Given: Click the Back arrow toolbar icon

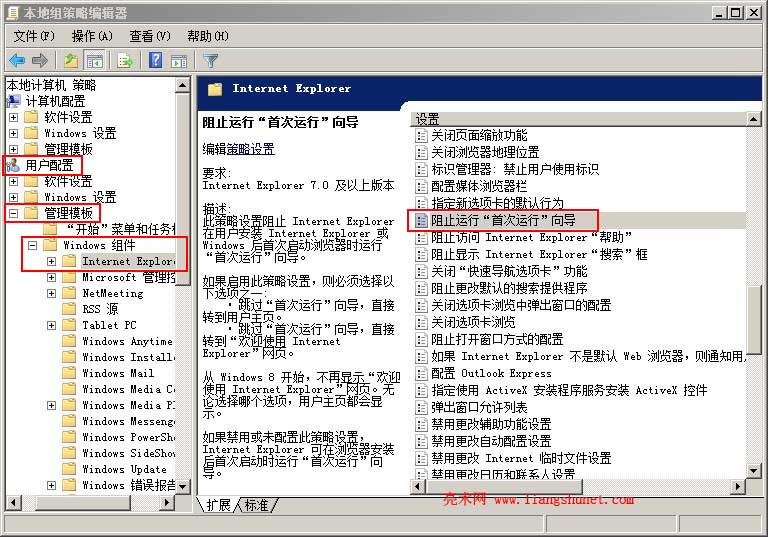Looking at the screenshot, I should pos(17,61).
